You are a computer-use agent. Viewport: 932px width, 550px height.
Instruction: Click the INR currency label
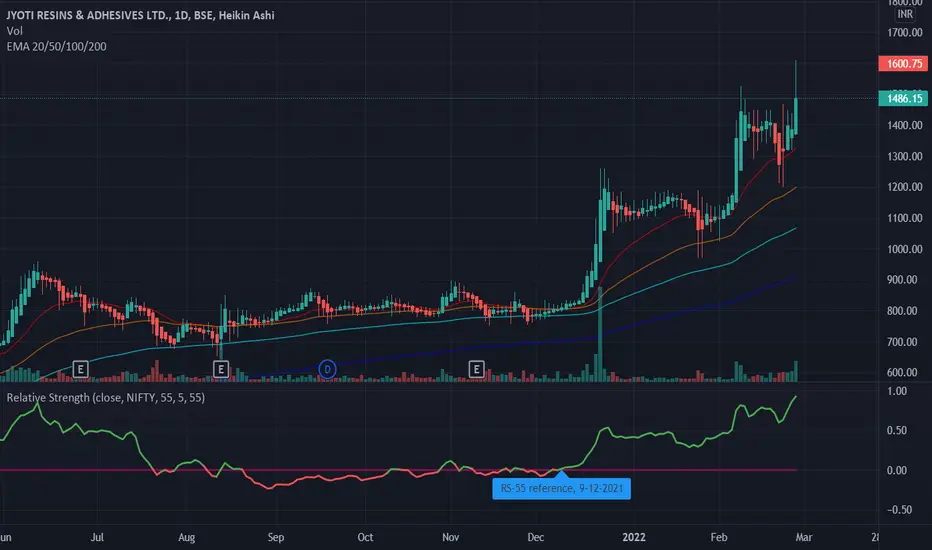click(905, 14)
